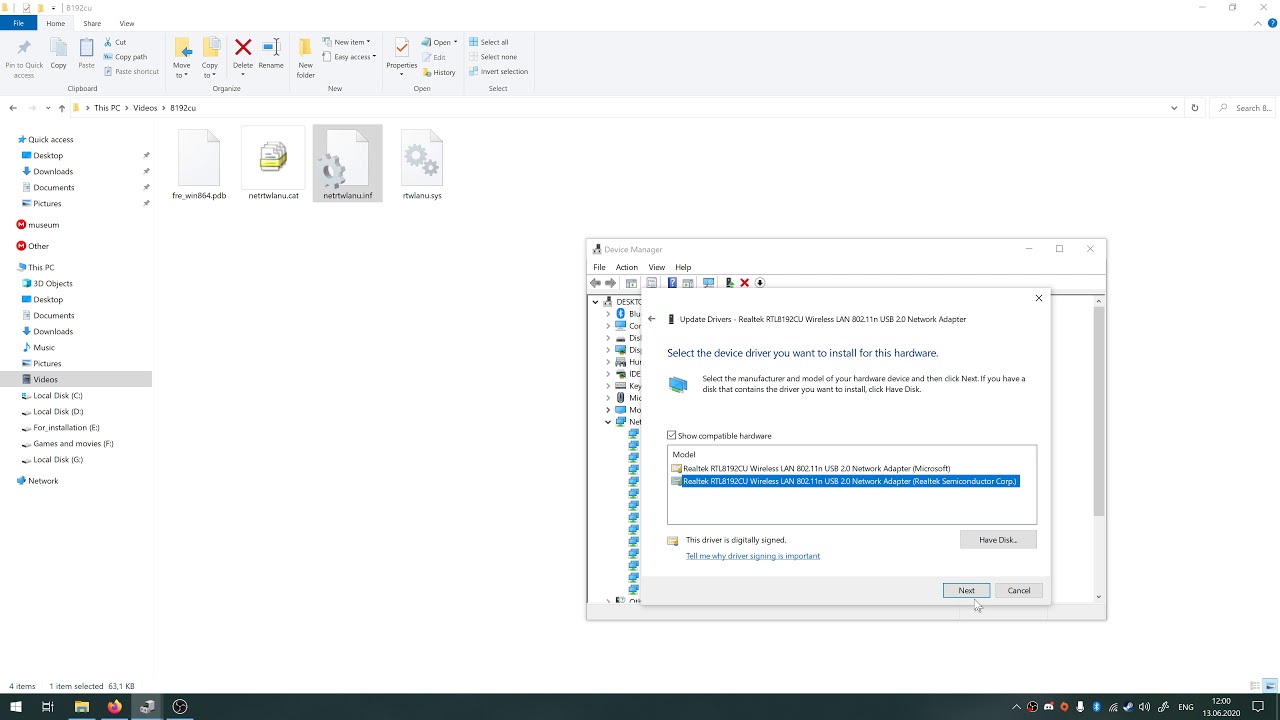Click the Back arrow in Device Manager toolbar

tap(596, 283)
